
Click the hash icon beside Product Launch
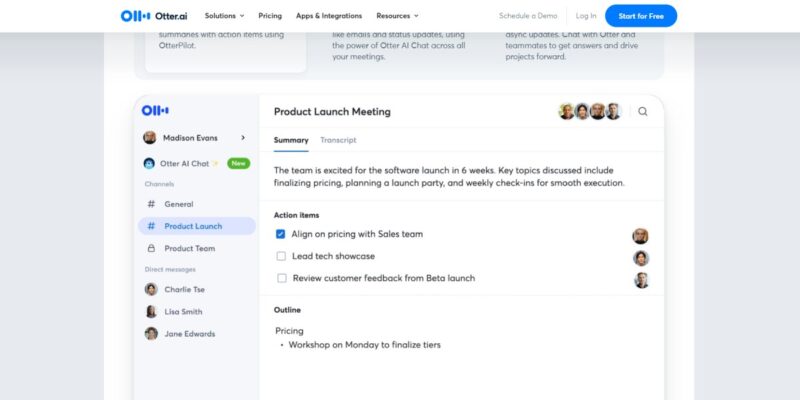click(x=151, y=226)
